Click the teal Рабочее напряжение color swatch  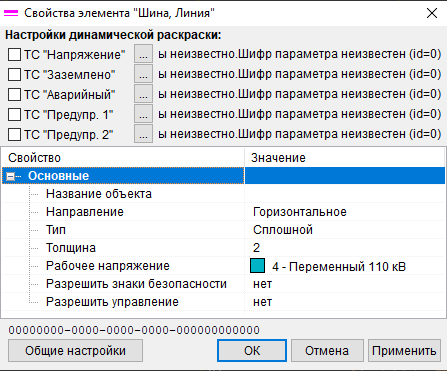point(257,266)
